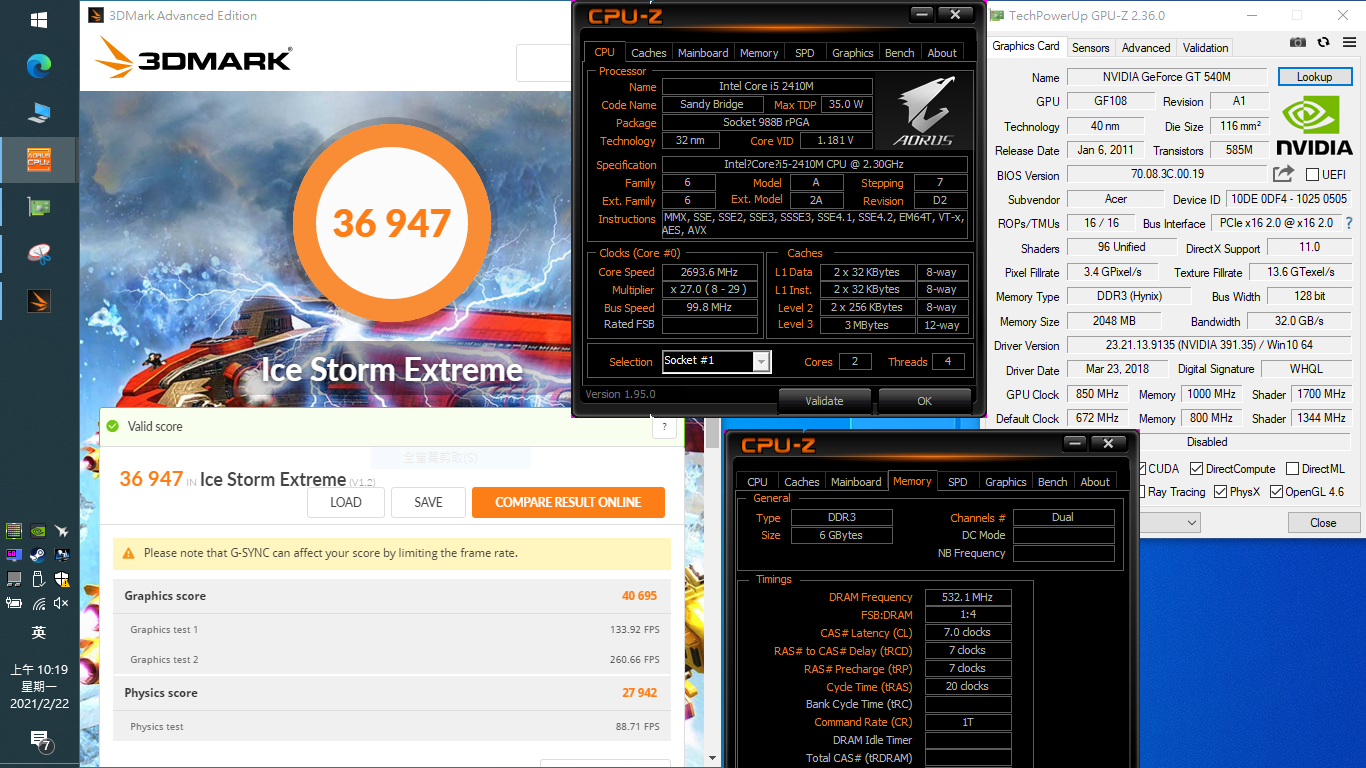1366x768 pixels.
Task: Click LOAD button in 3DMark
Action: 346,502
